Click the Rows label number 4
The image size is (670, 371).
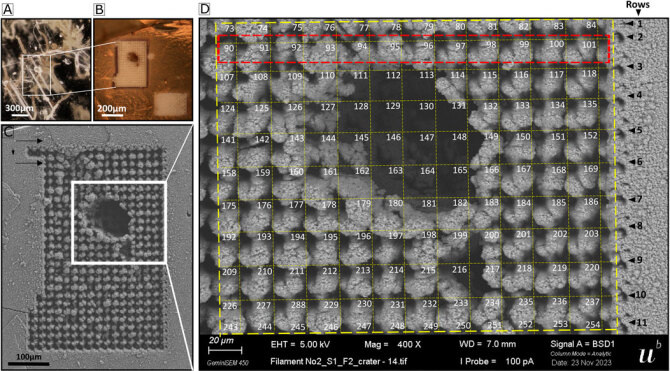point(639,95)
